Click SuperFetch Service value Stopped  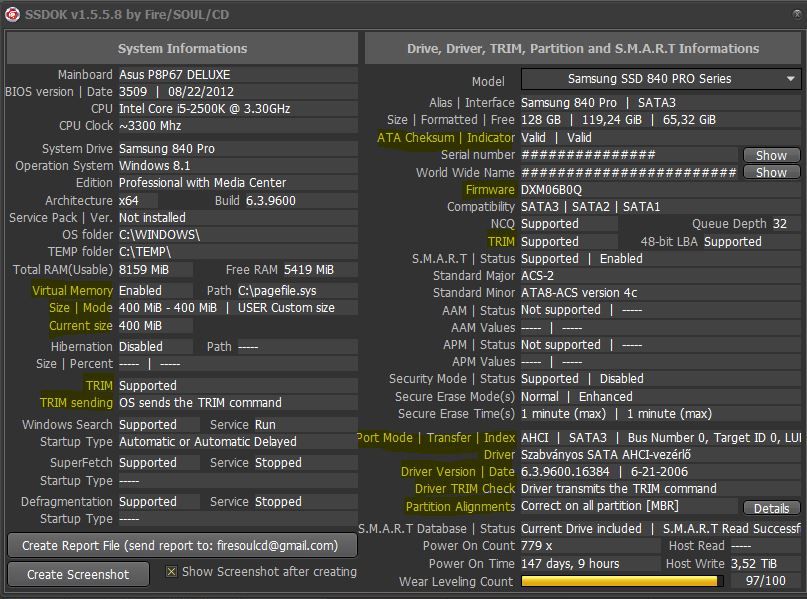[x=278, y=463]
